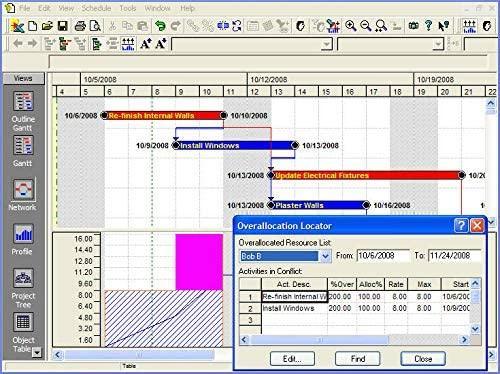500x374 pixels.
Task: Expand the first wide toolbar combo box
Action: tap(327, 44)
